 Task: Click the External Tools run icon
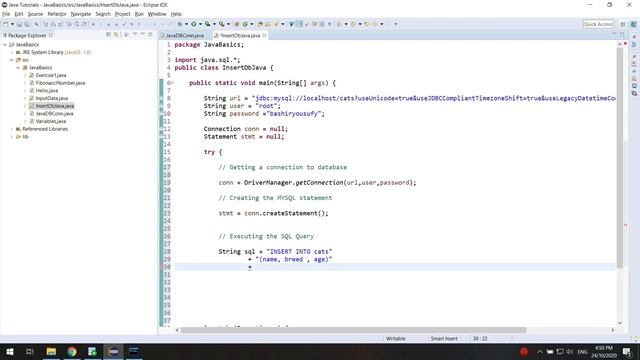[x=222, y=24]
